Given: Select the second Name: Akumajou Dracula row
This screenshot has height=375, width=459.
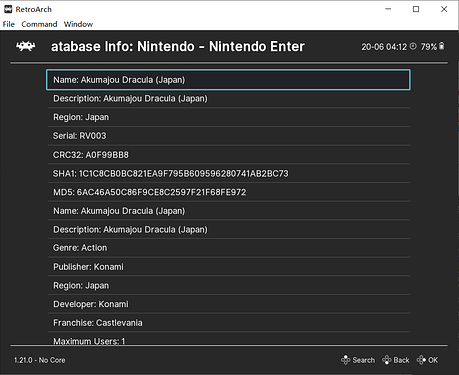Looking at the screenshot, I should coord(228,211).
